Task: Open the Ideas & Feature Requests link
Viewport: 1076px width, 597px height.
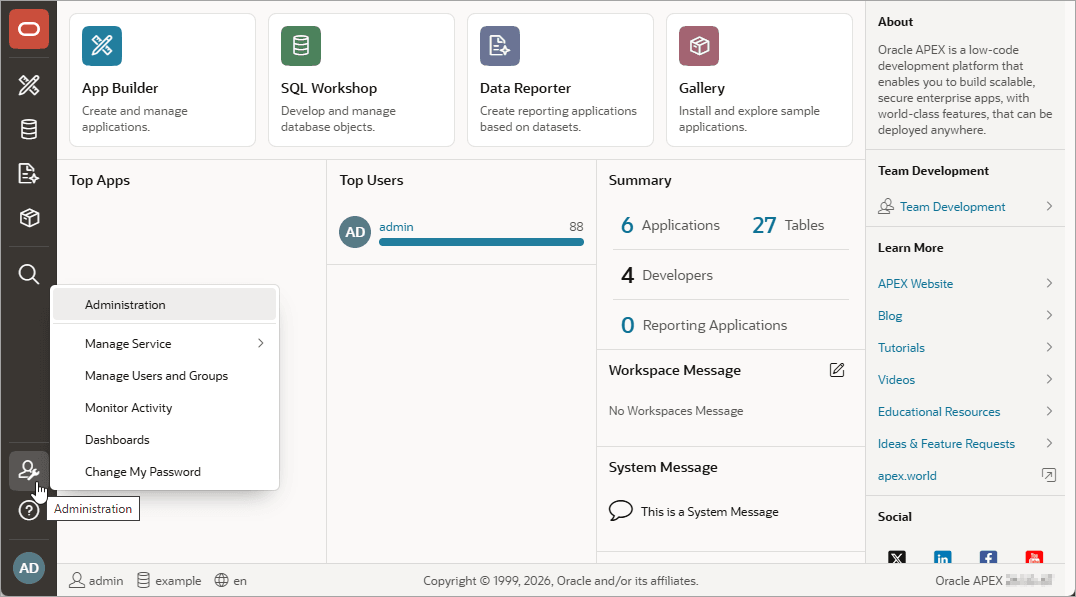Action: (x=946, y=444)
